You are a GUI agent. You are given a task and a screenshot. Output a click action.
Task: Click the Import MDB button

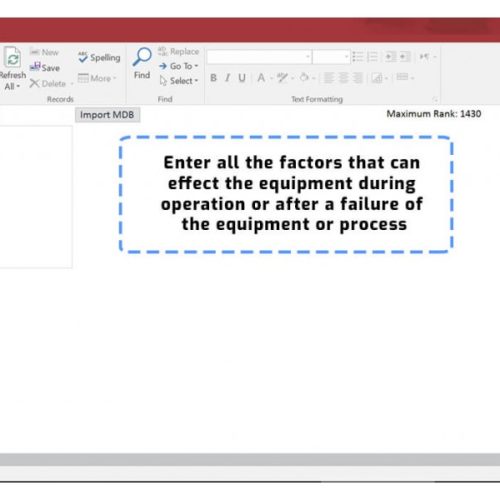coord(107,115)
